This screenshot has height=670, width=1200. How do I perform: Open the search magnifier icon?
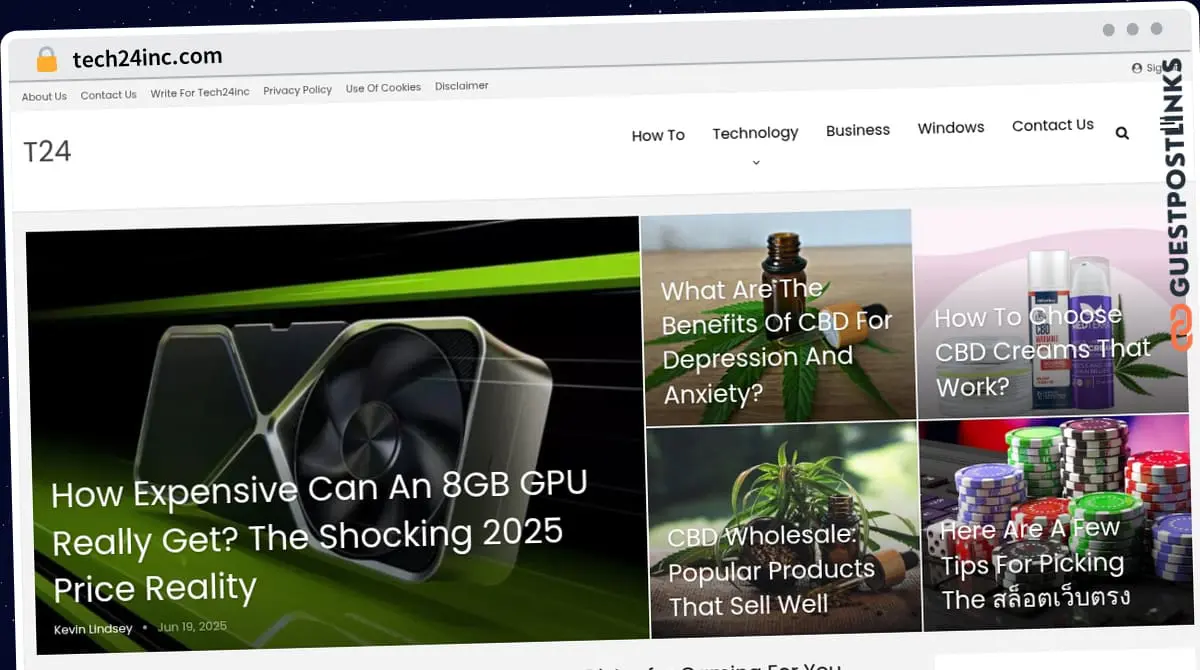pyautogui.click(x=1122, y=133)
